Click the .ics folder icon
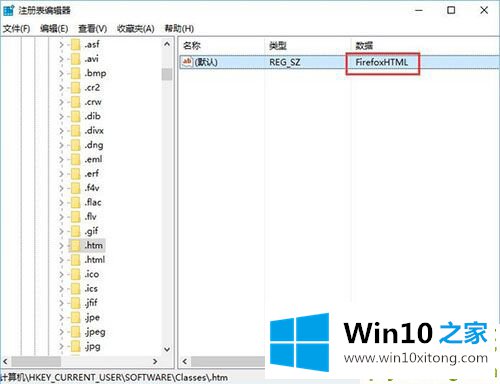 pyautogui.click(x=76, y=289)
